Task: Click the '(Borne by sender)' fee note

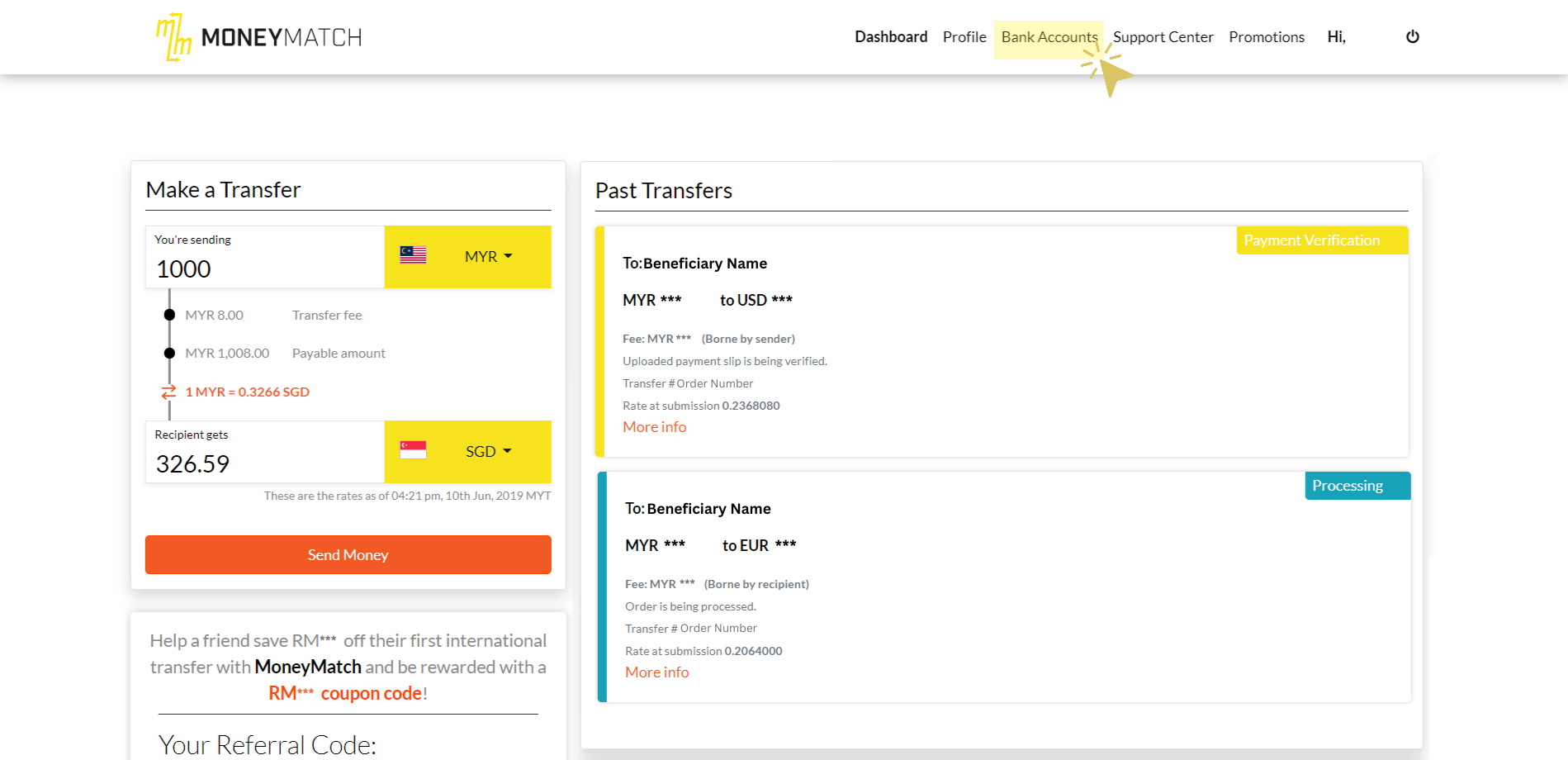Action: point(748,339)
